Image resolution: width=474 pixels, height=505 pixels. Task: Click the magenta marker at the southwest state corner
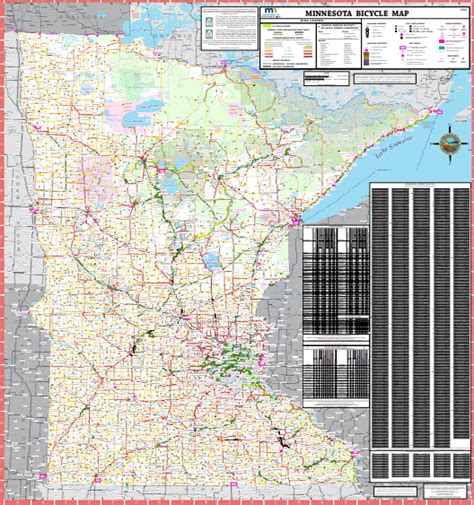[x=43, y=476]
